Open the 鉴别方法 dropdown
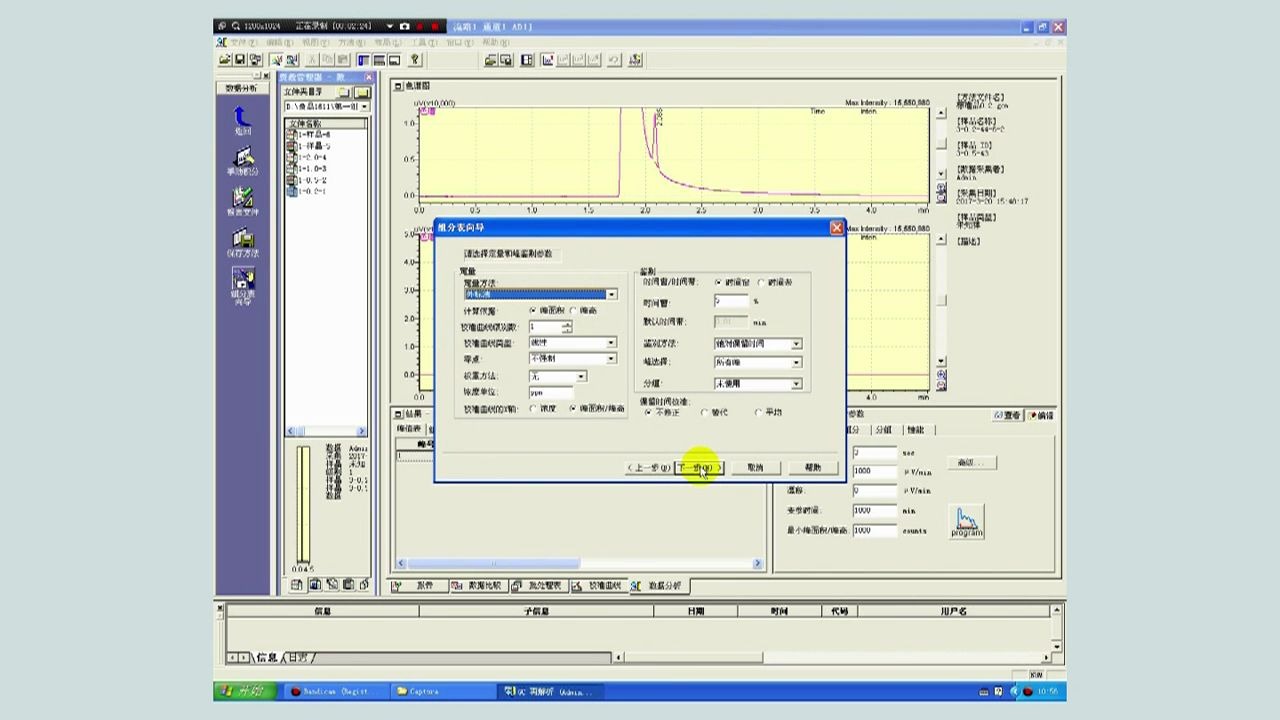Image resolution: width=1280 pixels, height=720 pixels. pyautogui.click(x=796, y=343)
